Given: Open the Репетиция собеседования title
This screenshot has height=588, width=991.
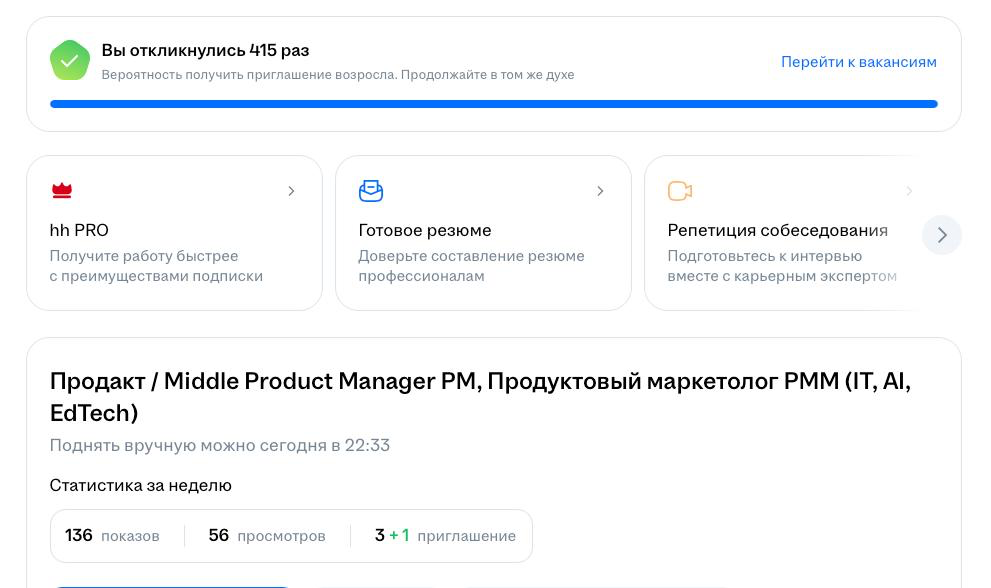Looking at the screenshot, I should [x=777, y=230].
